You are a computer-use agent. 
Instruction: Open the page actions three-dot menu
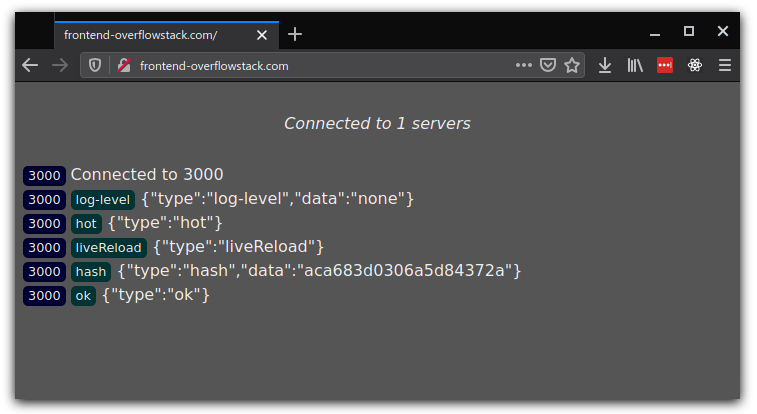point(524,65)
